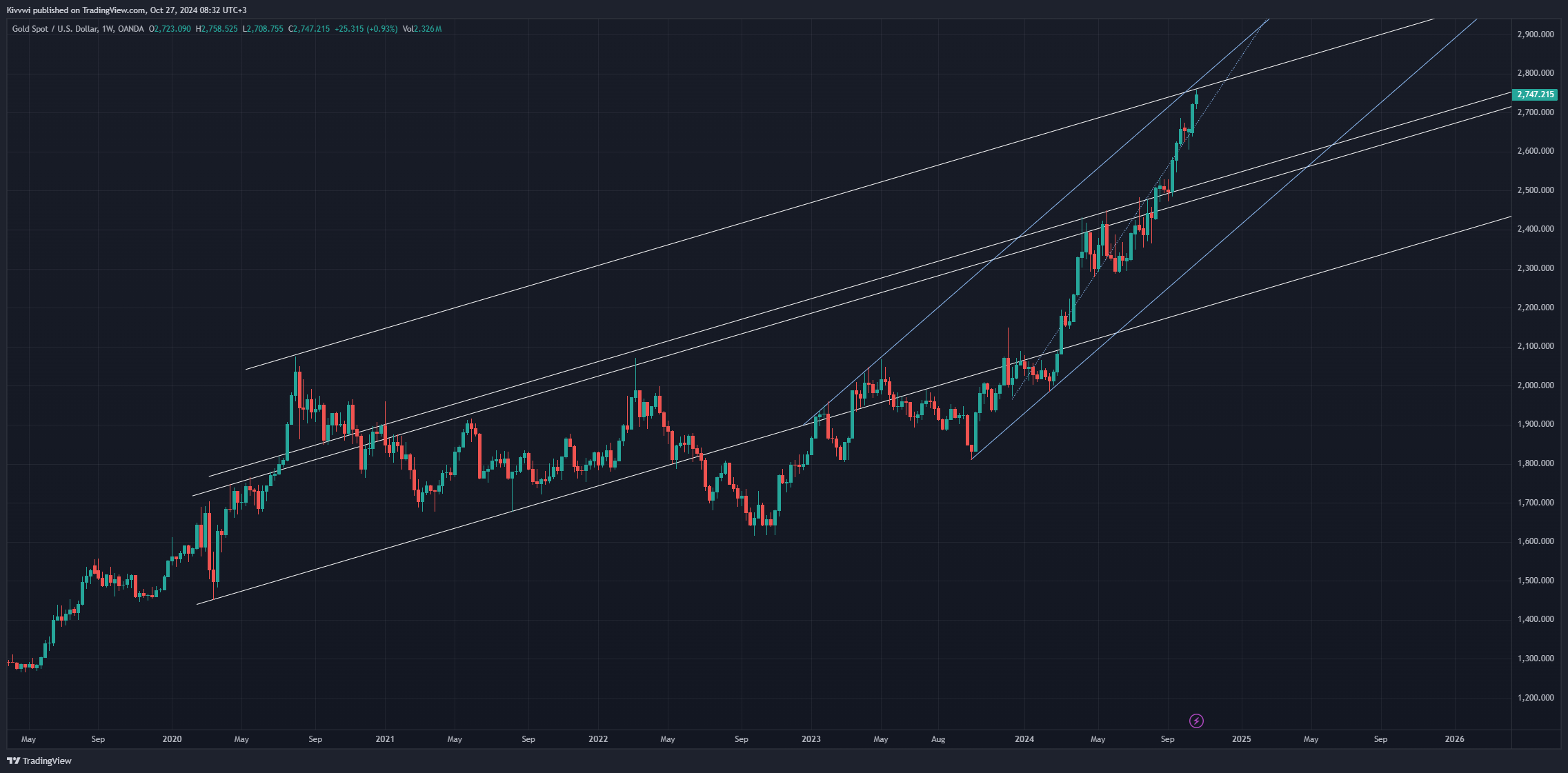Click the 2,400.000 price axis label

[x=1535, y=229]
